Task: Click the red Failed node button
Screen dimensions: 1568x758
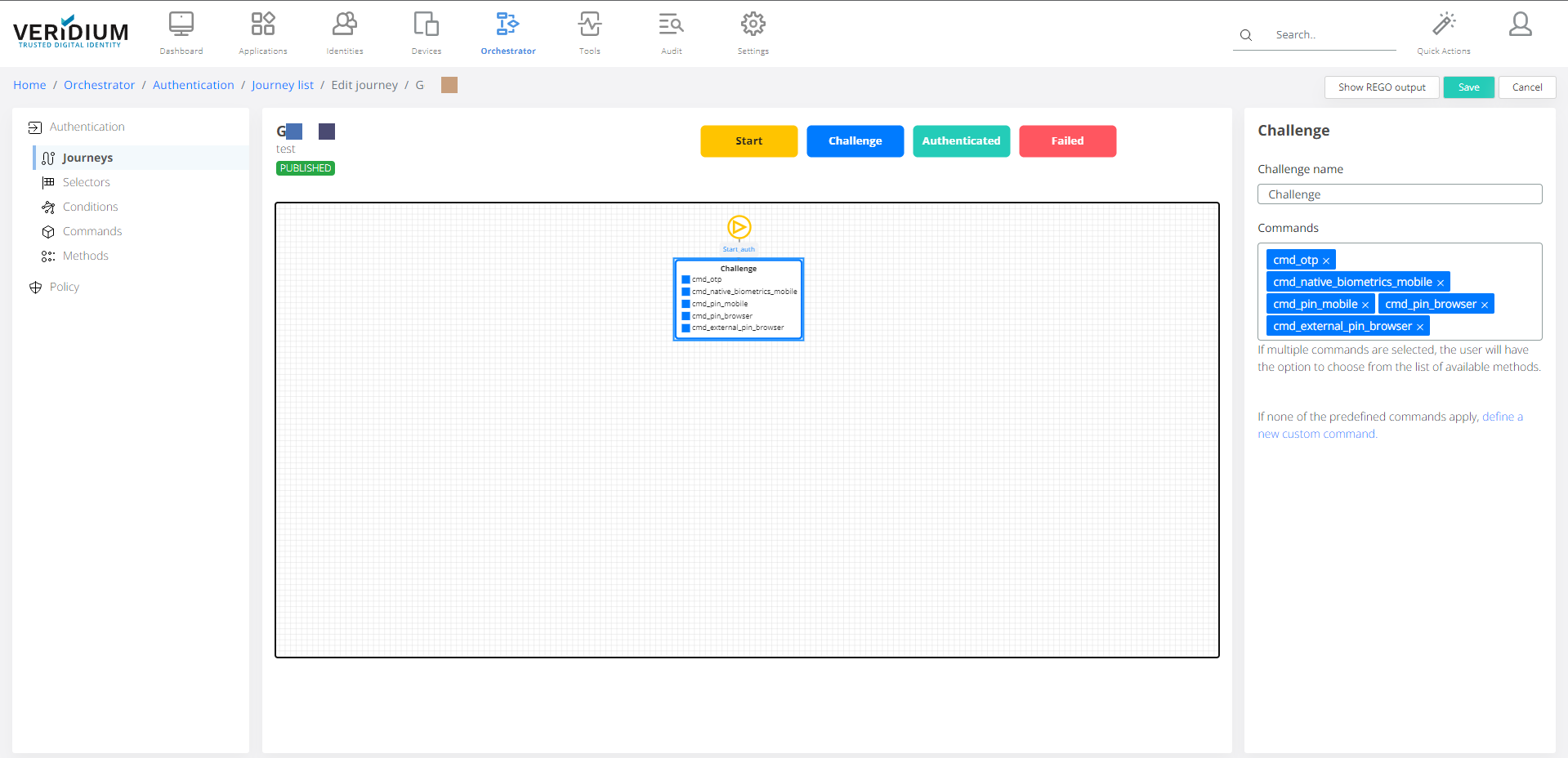Action: pos(1067,141)
